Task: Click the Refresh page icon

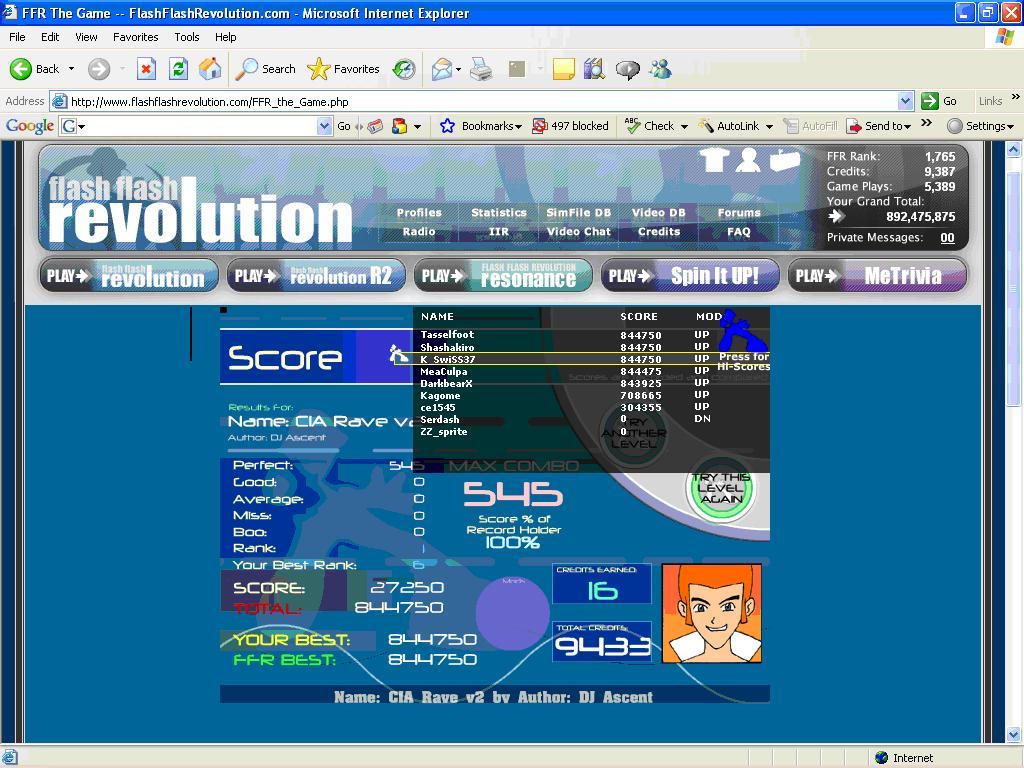Action: click(x=178, y=69)
